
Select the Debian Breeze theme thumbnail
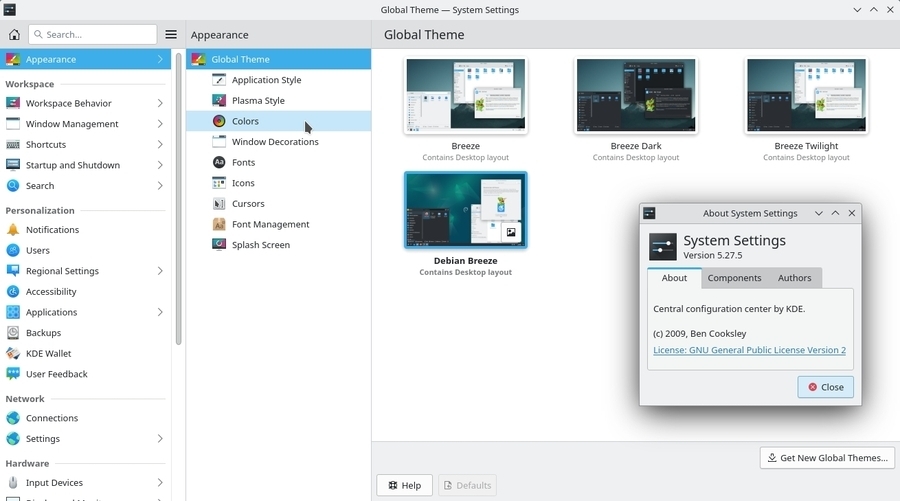click(x=465, y=210)
